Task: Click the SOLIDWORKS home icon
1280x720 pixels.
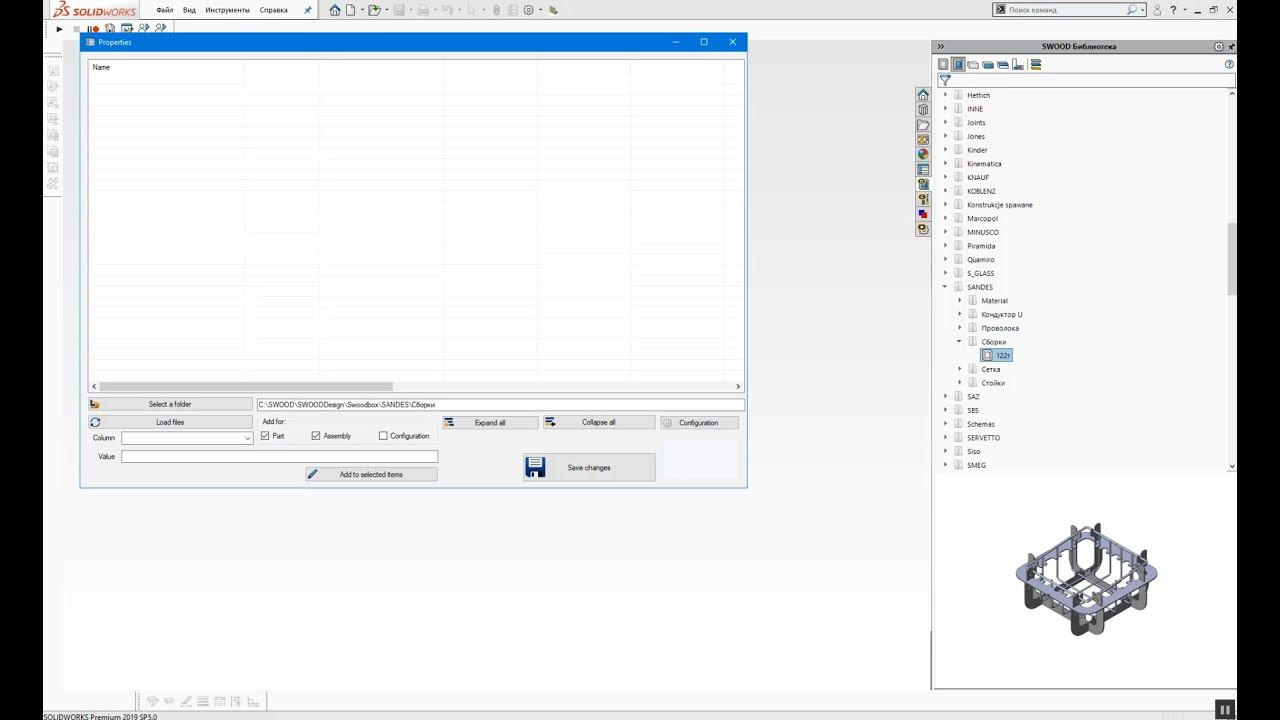Action: tap(335, 10)
